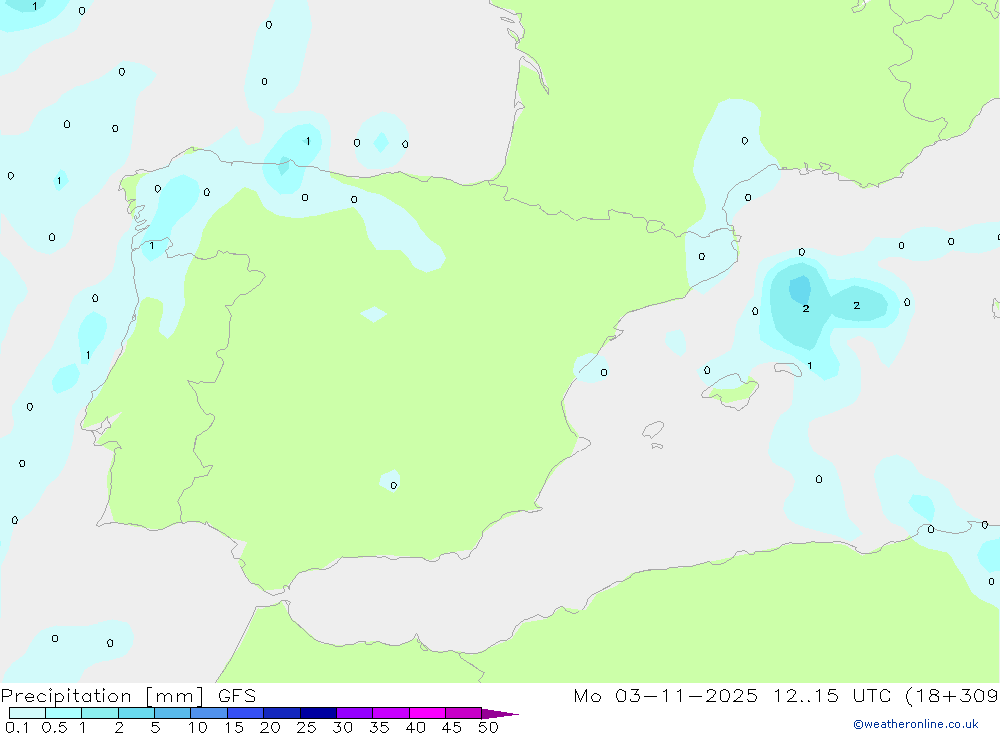The height and width of the screenshot is (733, 1000).
Task: Click the legend value '35'
Action: coord(379,727)
